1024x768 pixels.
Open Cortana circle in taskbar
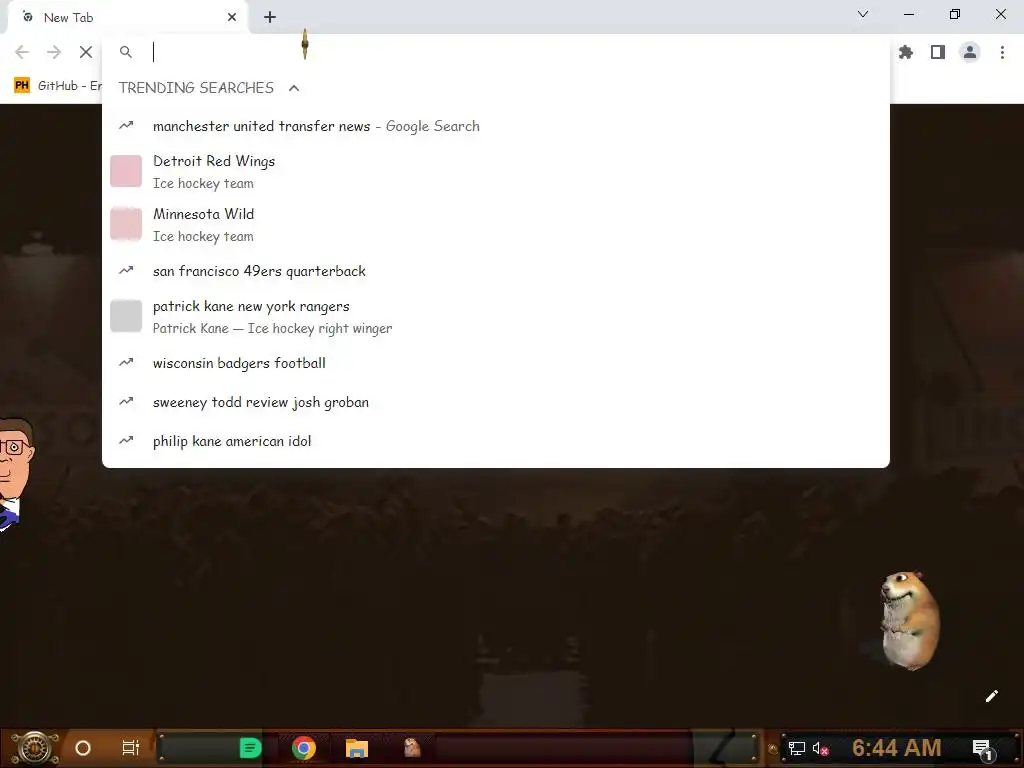(83, 748)
